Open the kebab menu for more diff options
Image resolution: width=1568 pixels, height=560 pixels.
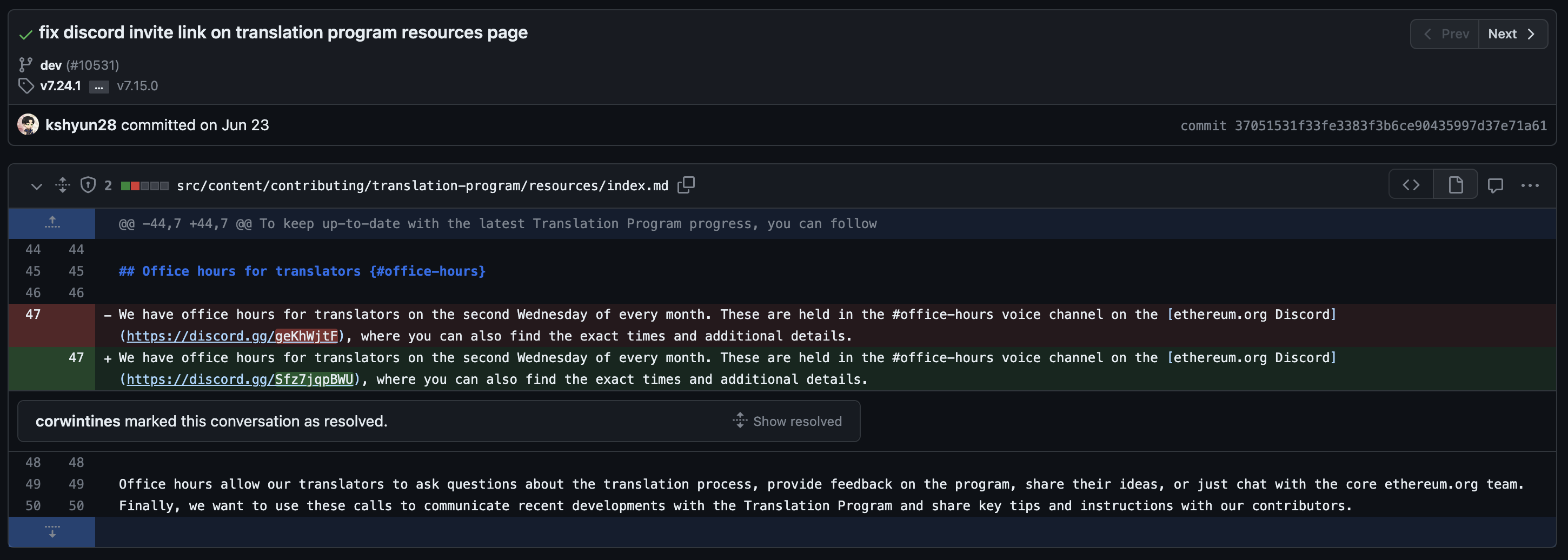[1531, 185]
